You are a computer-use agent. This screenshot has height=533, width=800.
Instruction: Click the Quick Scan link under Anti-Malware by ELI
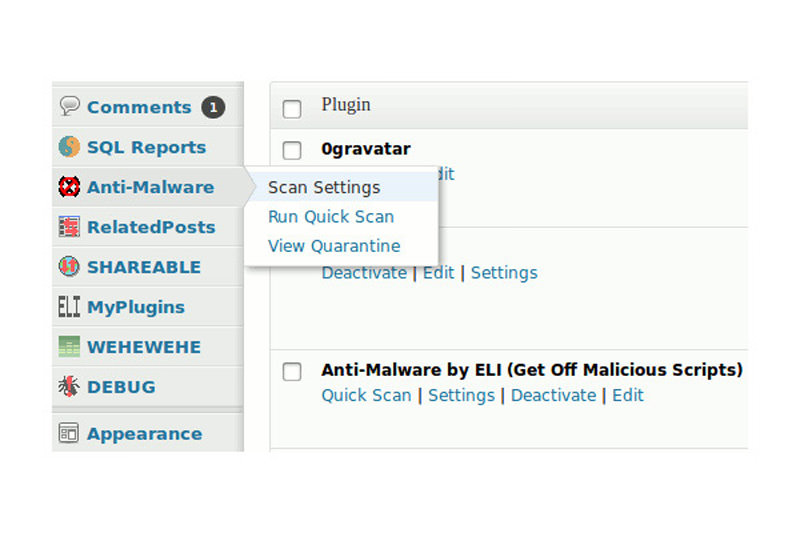(x=366, y=395)
